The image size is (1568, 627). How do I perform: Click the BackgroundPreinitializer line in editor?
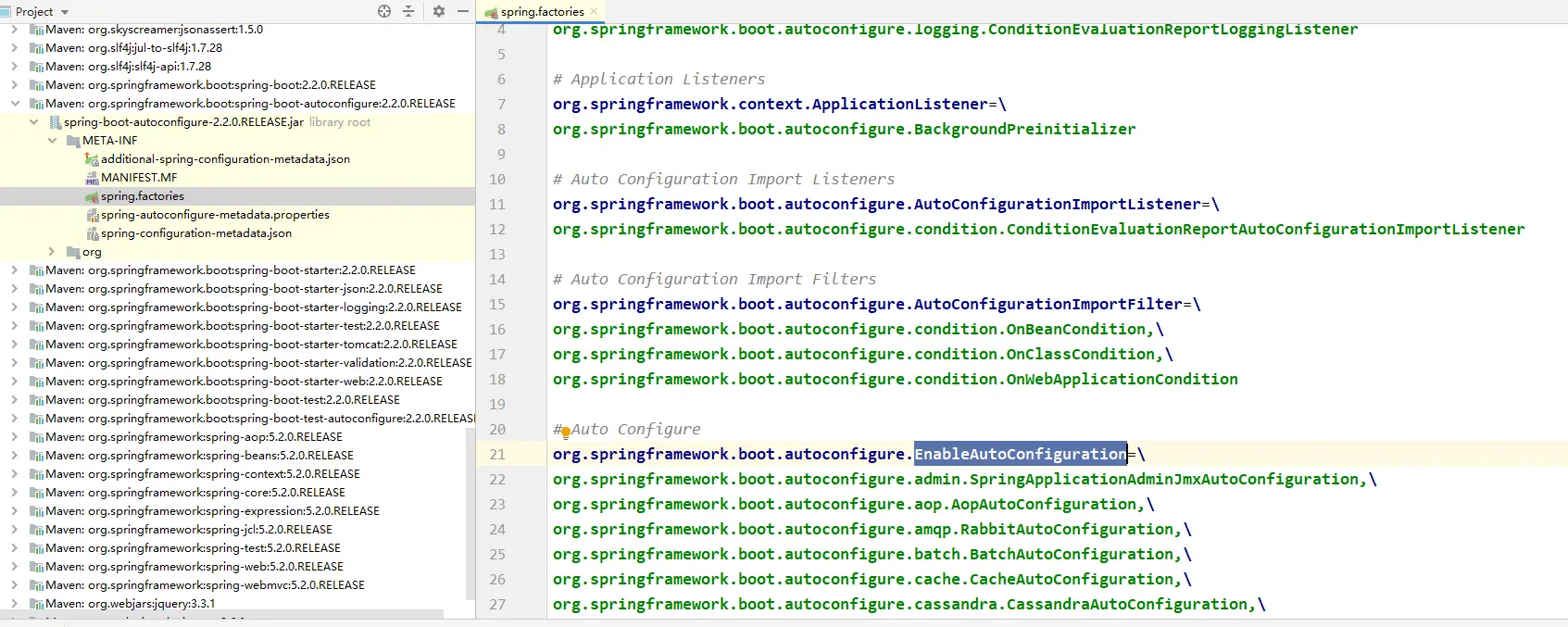click(x=844, y=129)
